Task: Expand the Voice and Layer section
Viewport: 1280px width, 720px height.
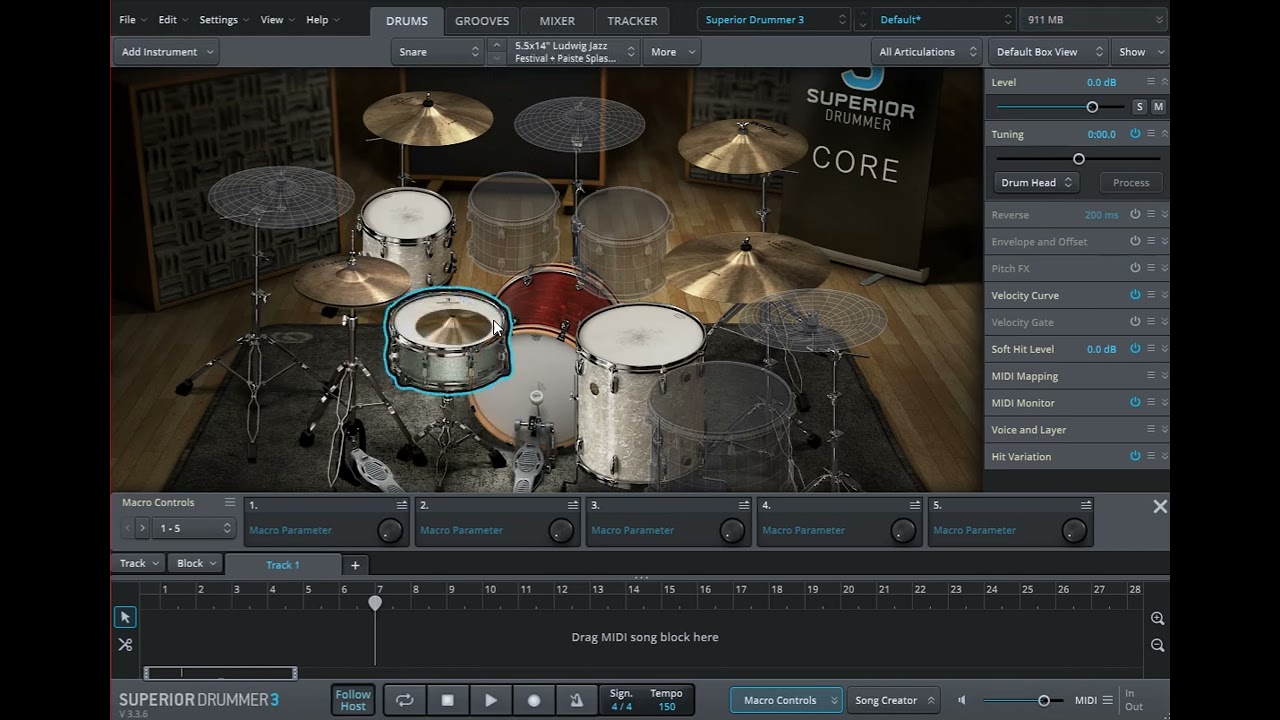Action: point(1164,430)
